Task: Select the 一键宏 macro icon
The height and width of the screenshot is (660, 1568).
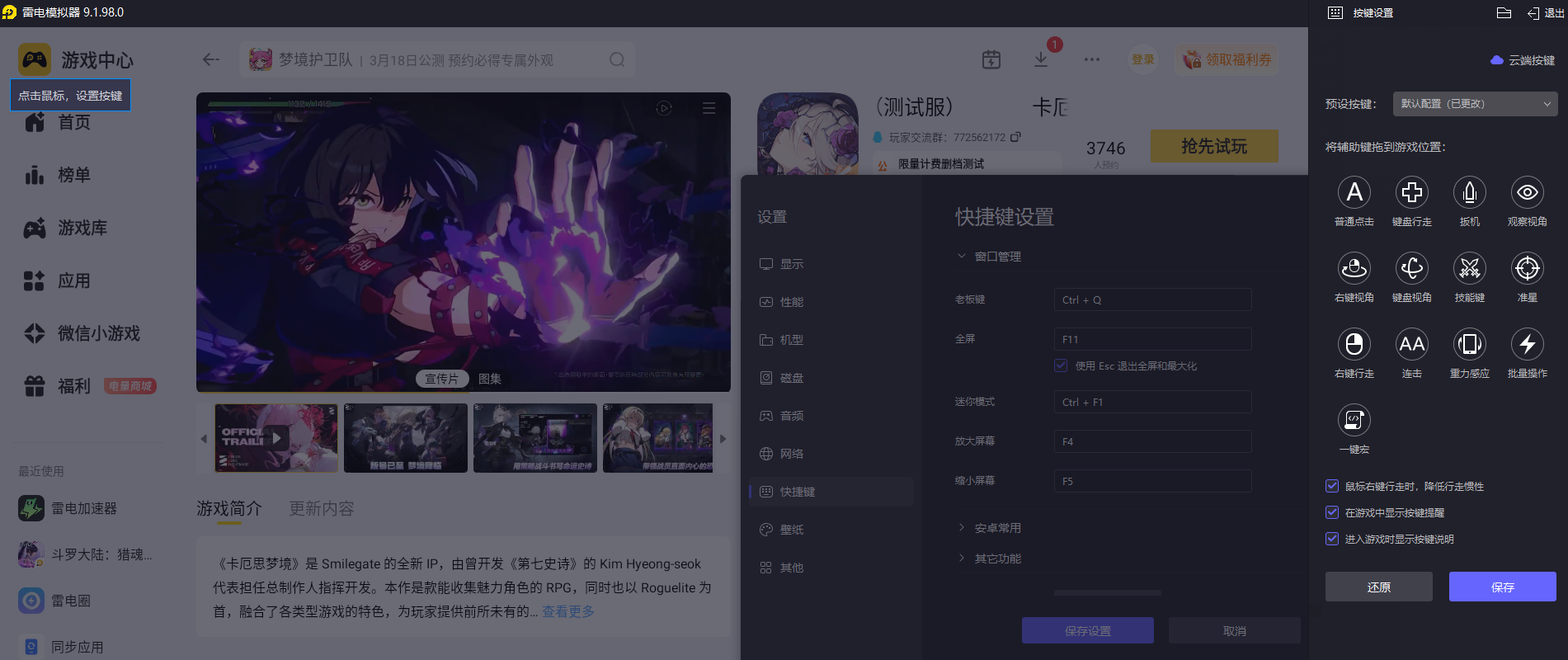Action: click(1354, 421)
